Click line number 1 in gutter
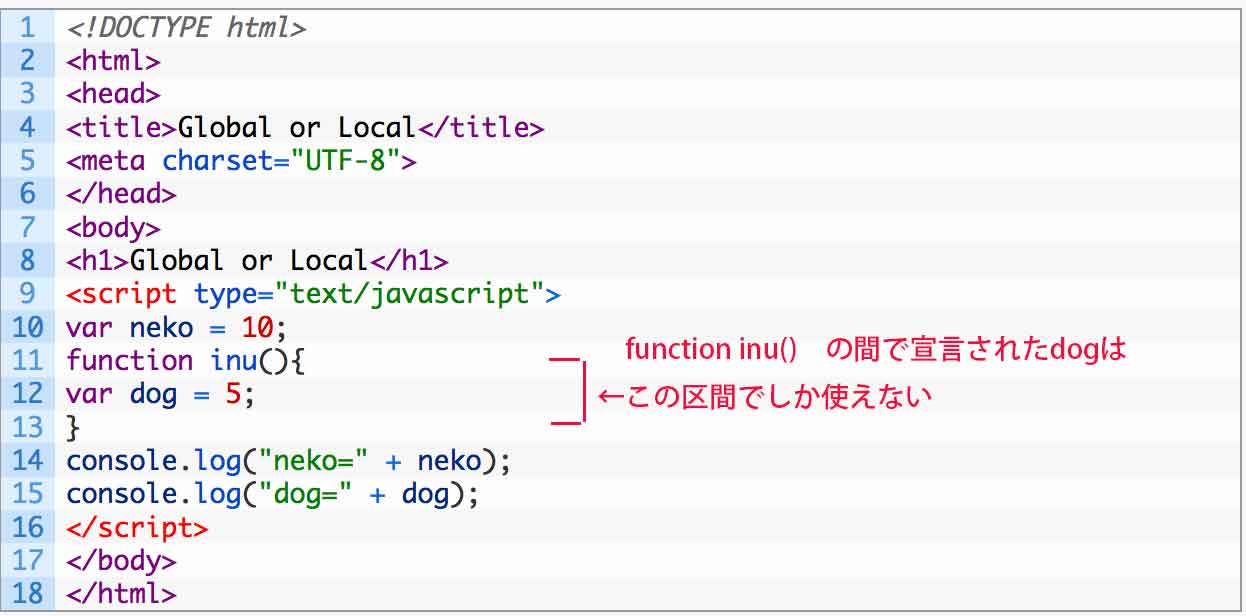 point(28,27)
